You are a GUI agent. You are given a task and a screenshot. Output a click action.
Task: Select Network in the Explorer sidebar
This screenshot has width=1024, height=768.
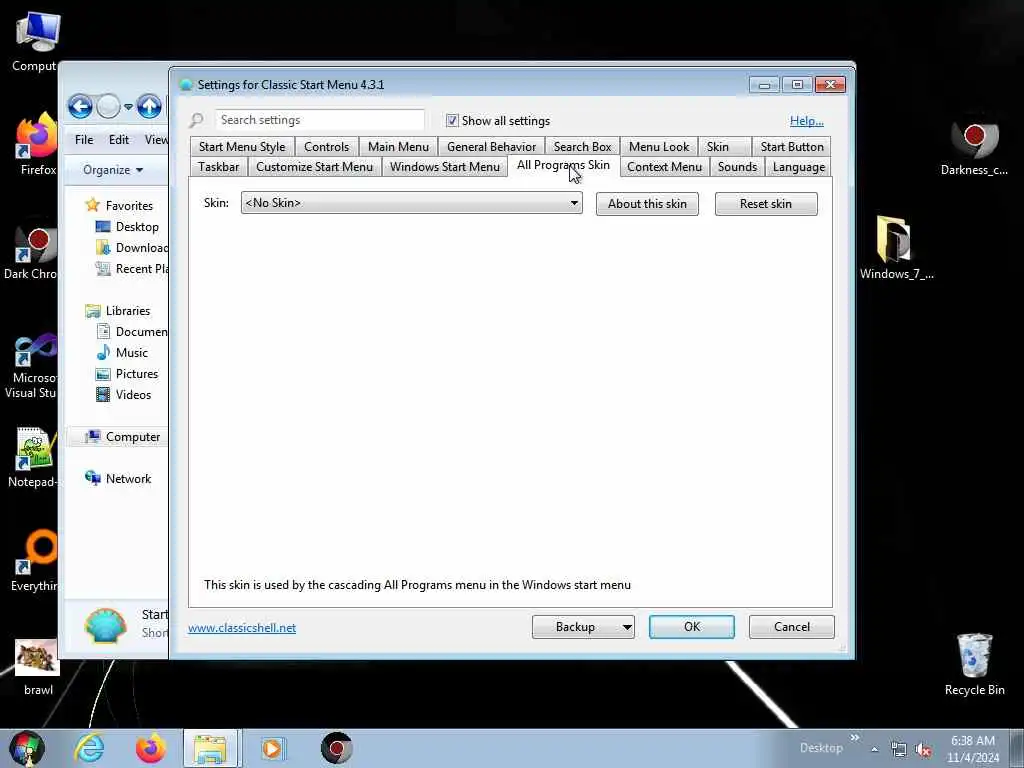point(118,479)
